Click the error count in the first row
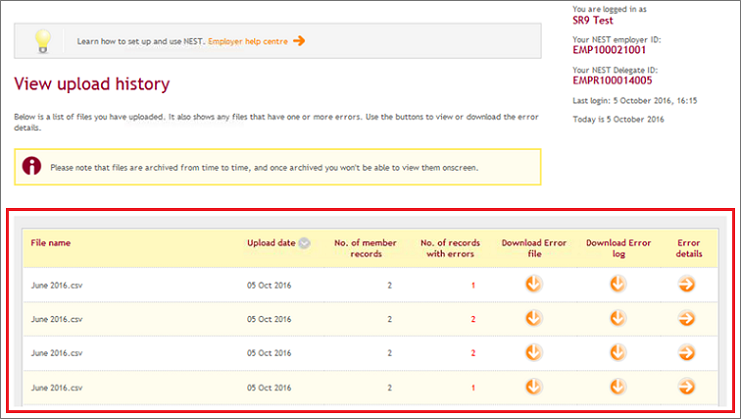This screenshot has width=741, height=419. 473,285
